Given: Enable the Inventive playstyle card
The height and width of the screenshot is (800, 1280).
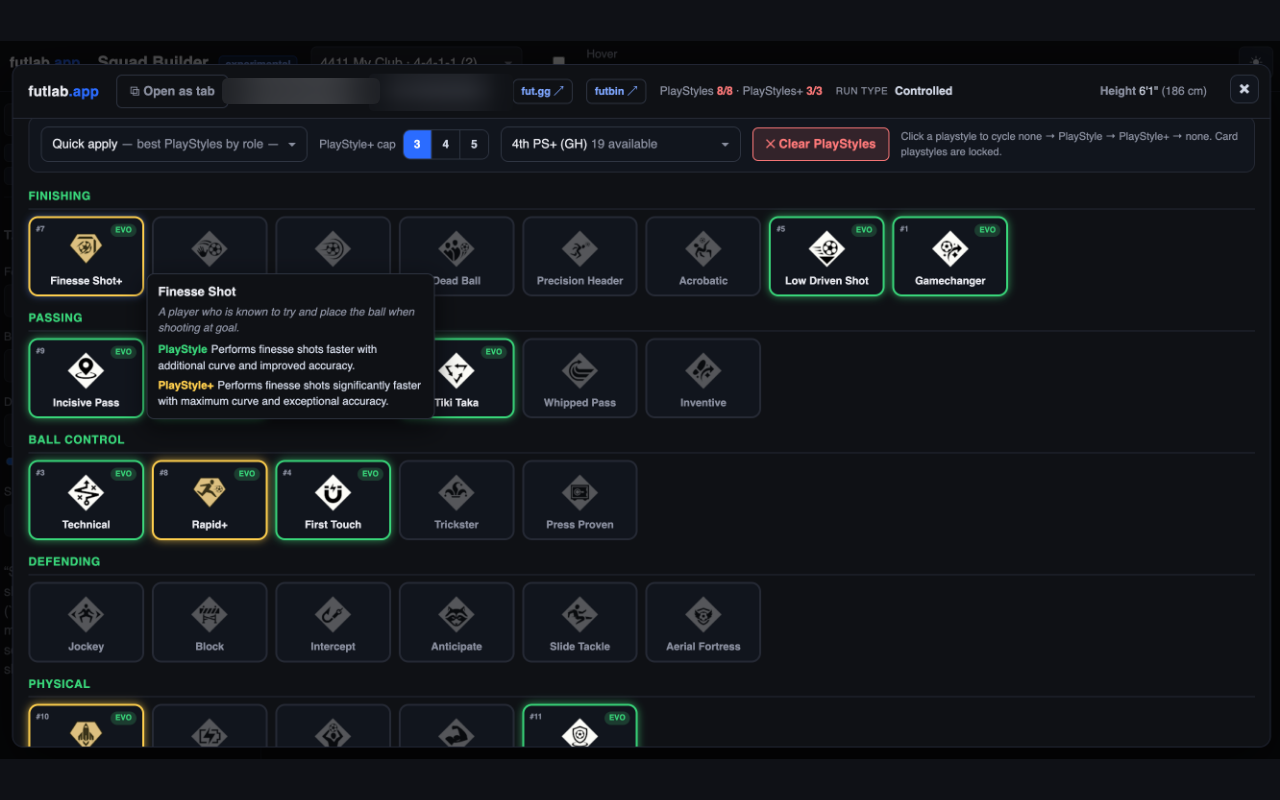Looking at the screenshot, I should 703,379.
